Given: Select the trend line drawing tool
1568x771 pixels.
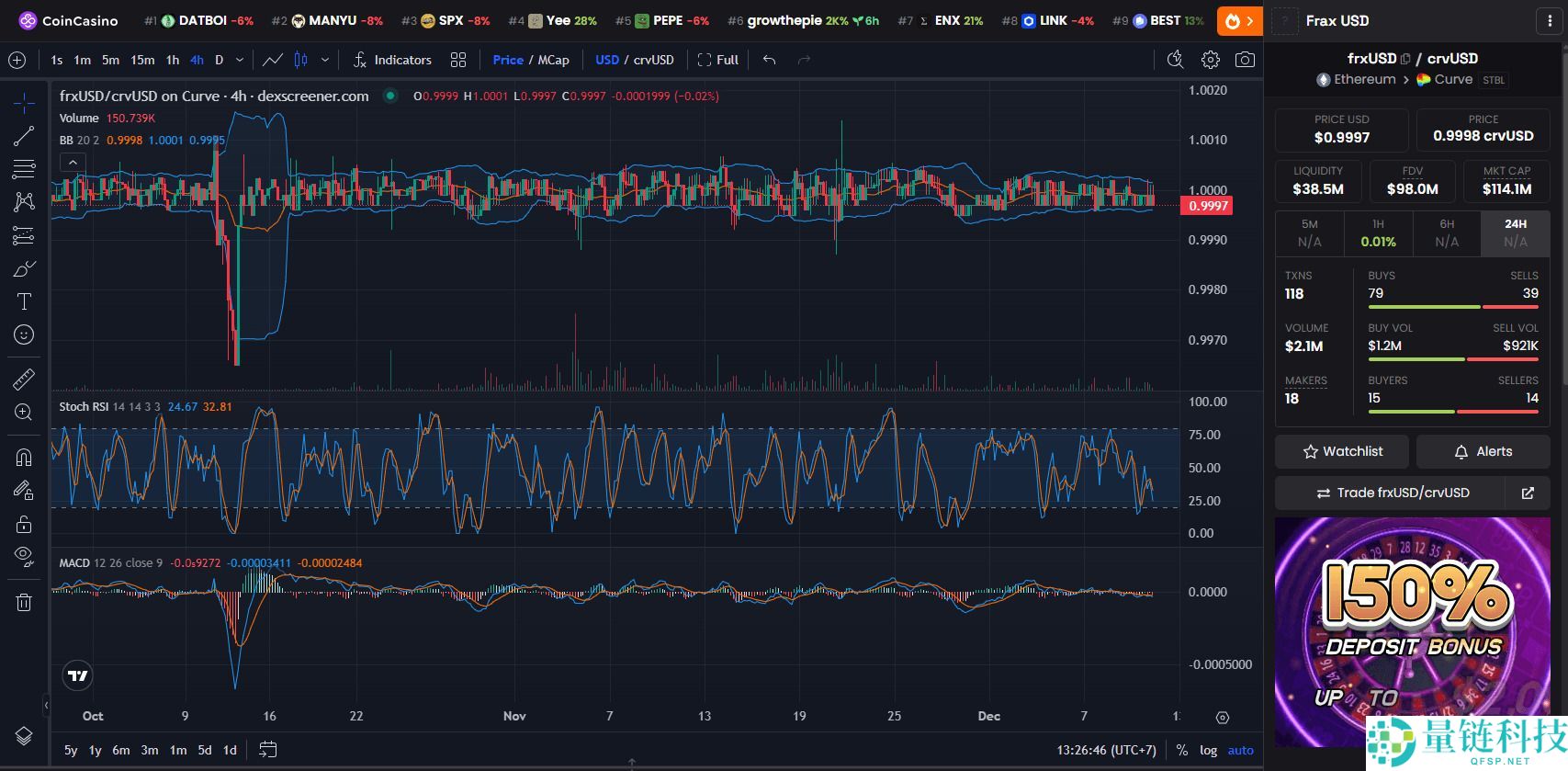Looking at the screenshot, I should [x=24, y=136].
